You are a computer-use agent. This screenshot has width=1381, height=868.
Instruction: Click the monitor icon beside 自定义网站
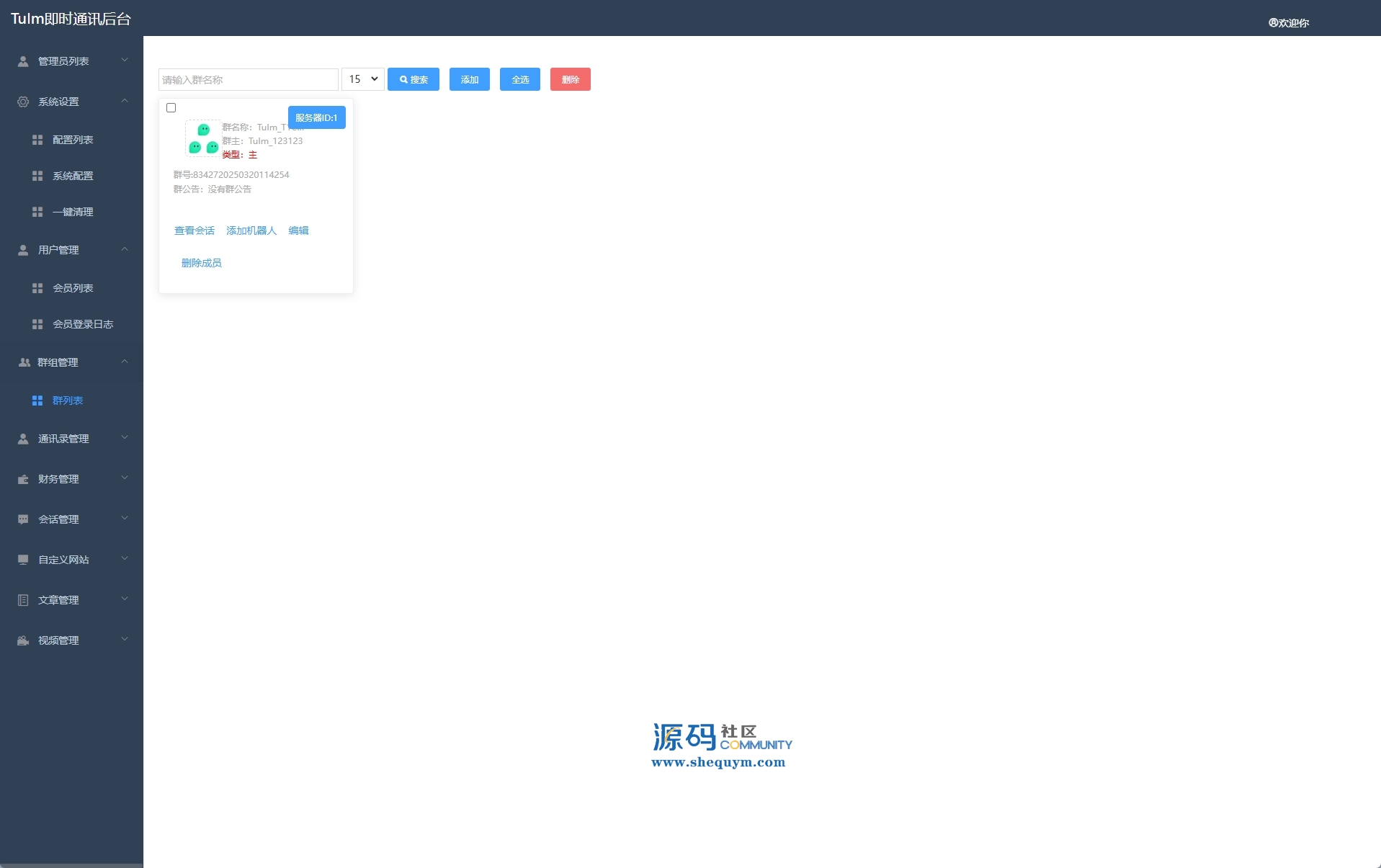pyautogui.click(x=23, y=560)
